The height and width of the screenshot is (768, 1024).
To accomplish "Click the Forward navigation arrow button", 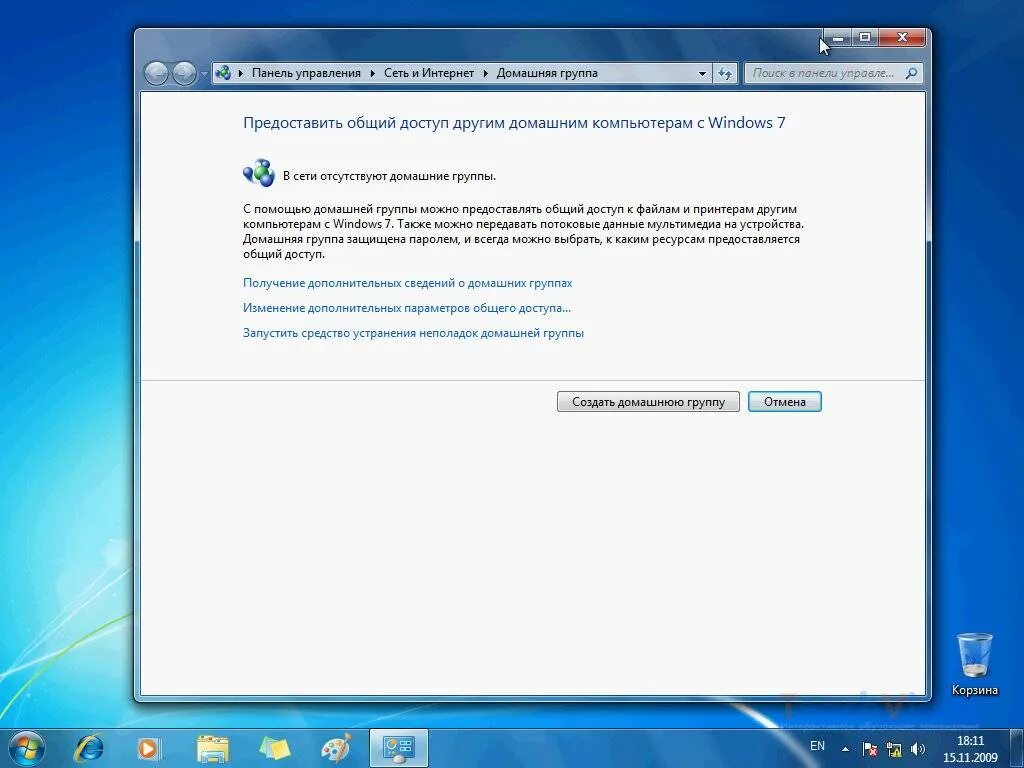I will pos(185,73).
